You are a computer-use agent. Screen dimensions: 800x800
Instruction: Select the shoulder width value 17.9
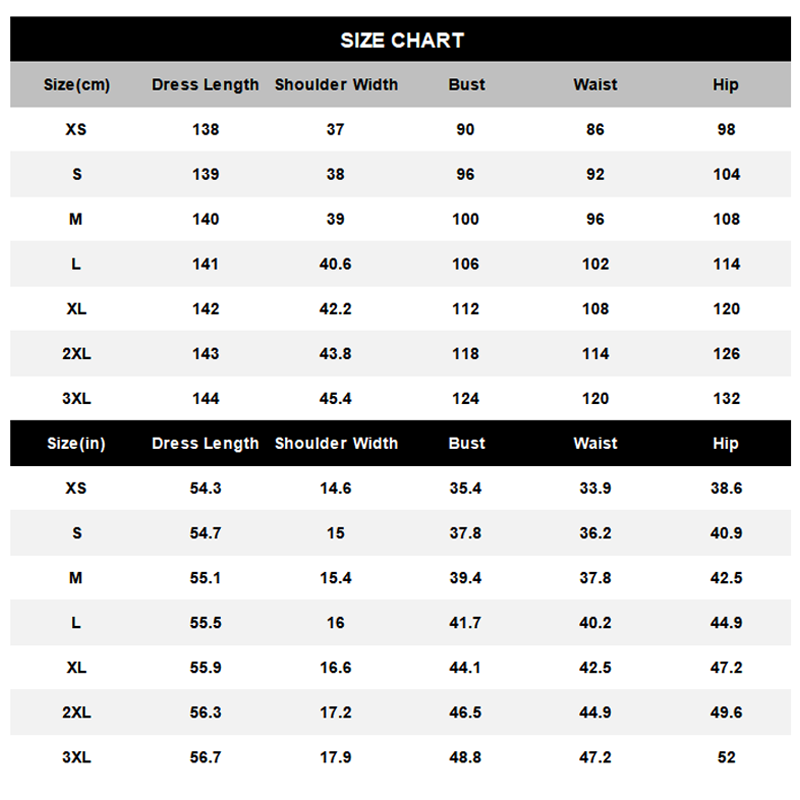[335, 757]
